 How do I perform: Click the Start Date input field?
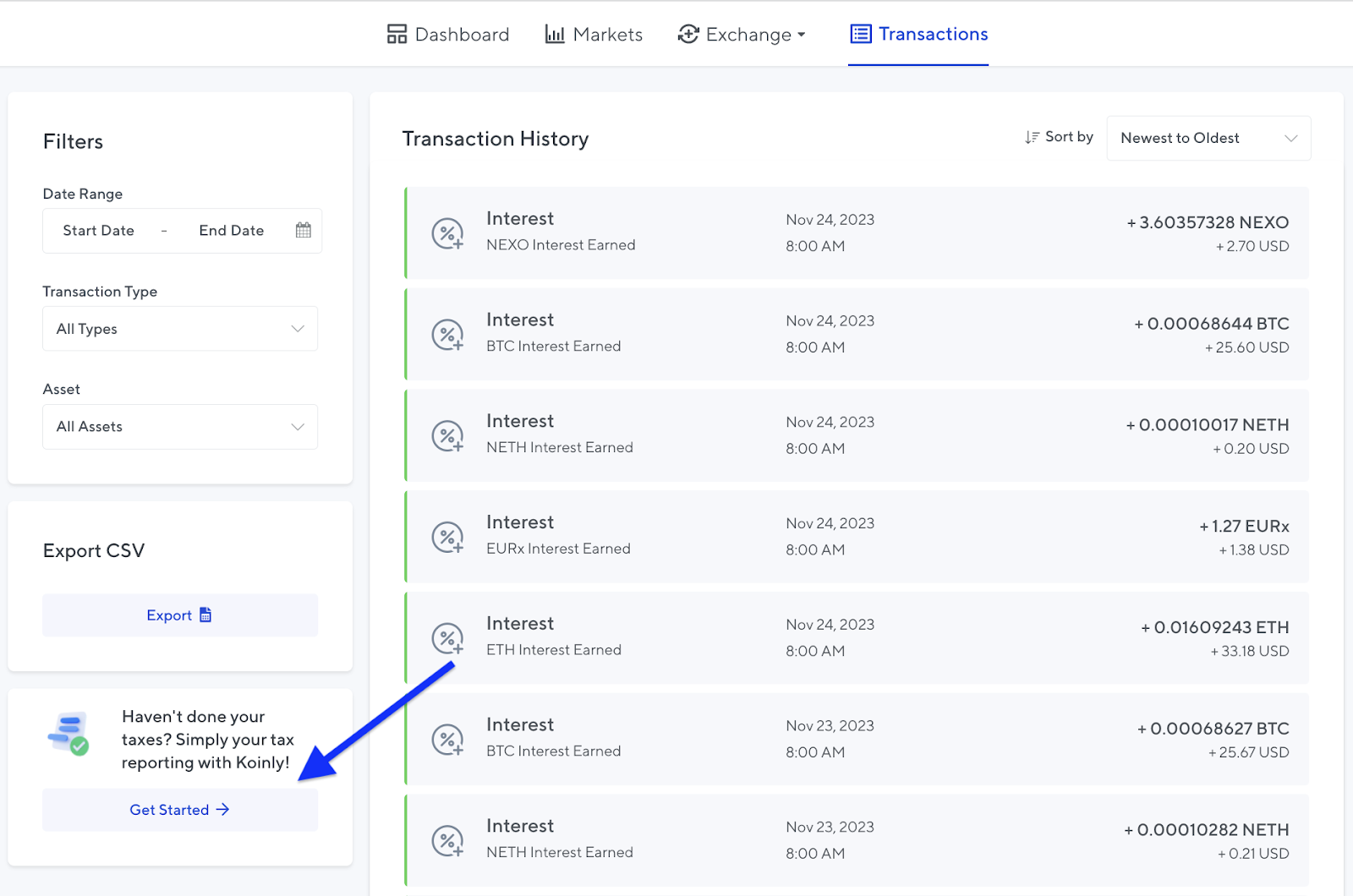(x=98, y=229)
